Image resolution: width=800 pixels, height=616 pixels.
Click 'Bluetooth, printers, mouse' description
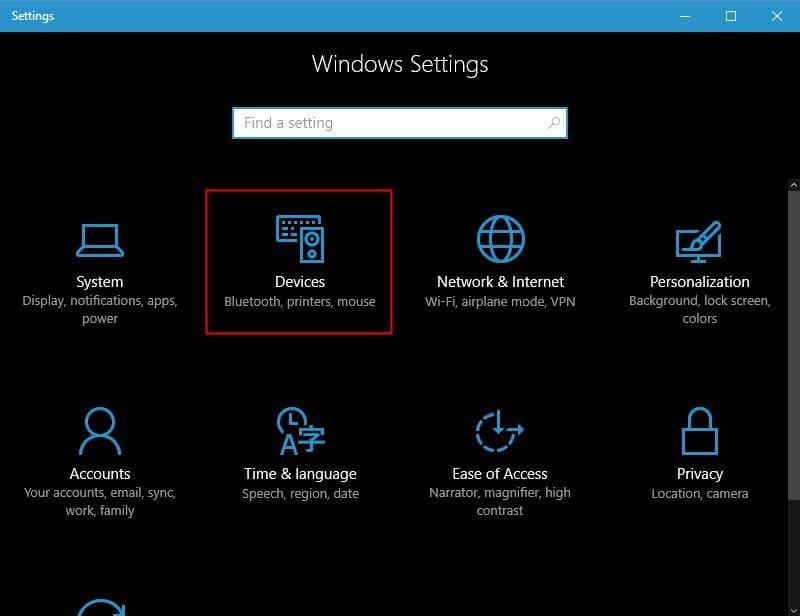(x=299, y=302)
